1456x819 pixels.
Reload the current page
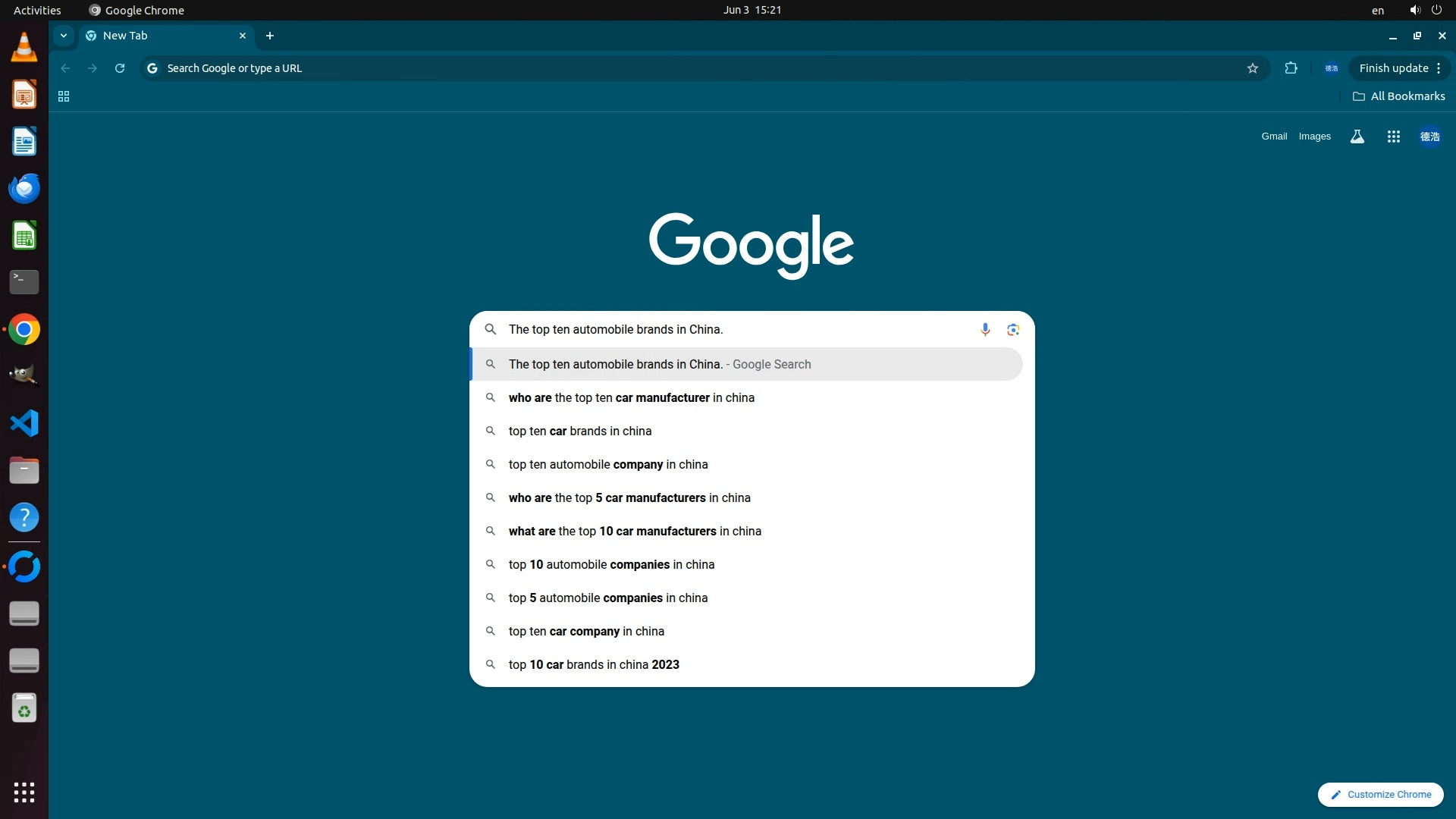point(120,68)
